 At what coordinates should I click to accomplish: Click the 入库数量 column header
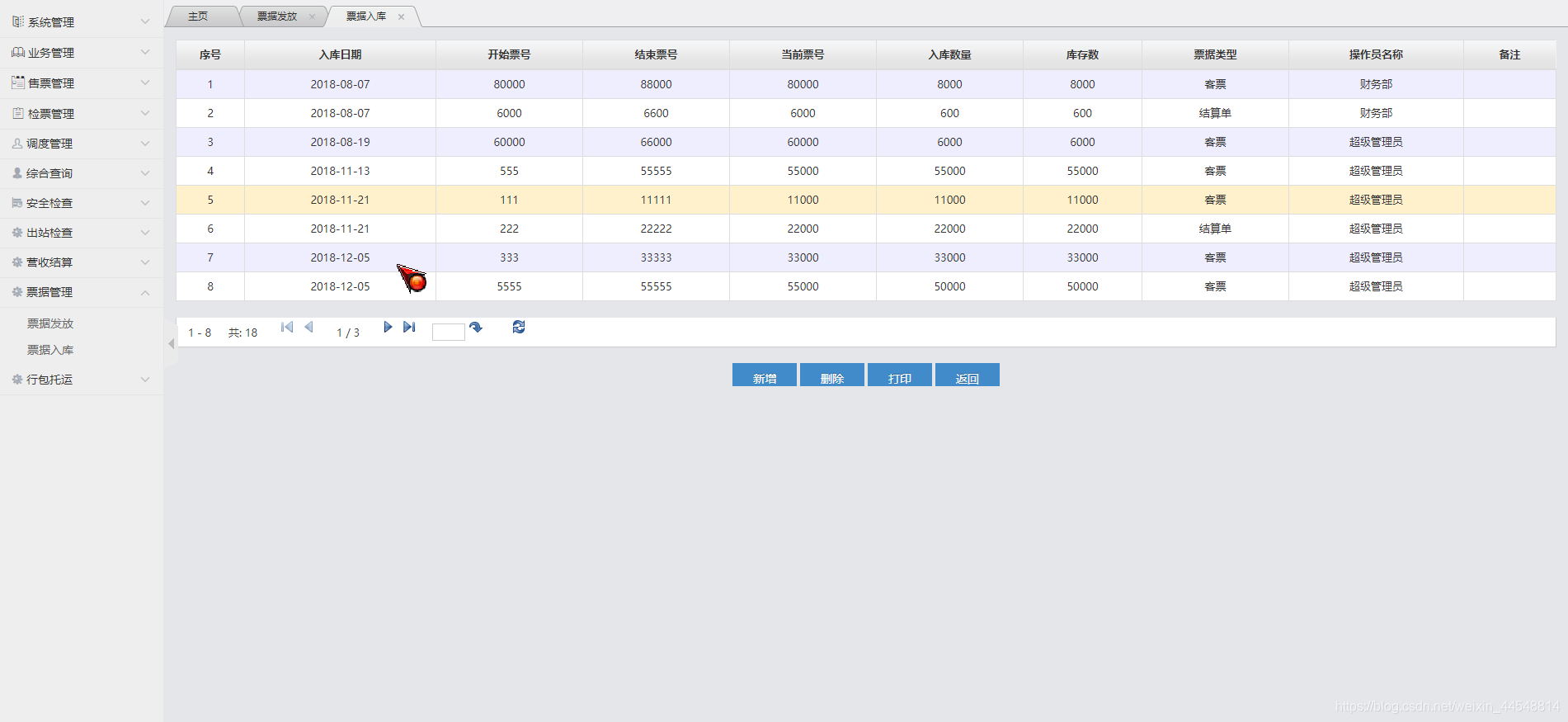[949, 54]
